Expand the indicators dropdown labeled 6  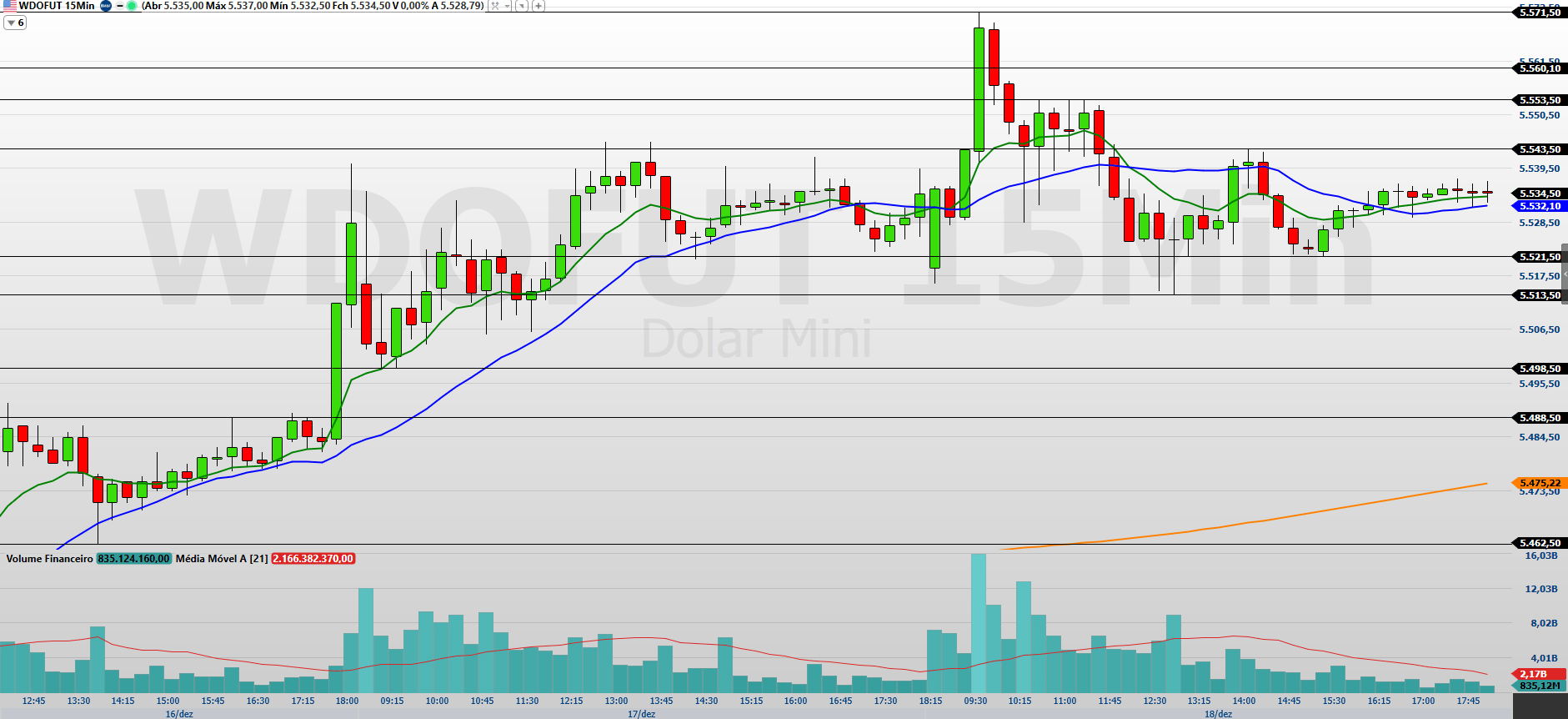pos(15,23)
